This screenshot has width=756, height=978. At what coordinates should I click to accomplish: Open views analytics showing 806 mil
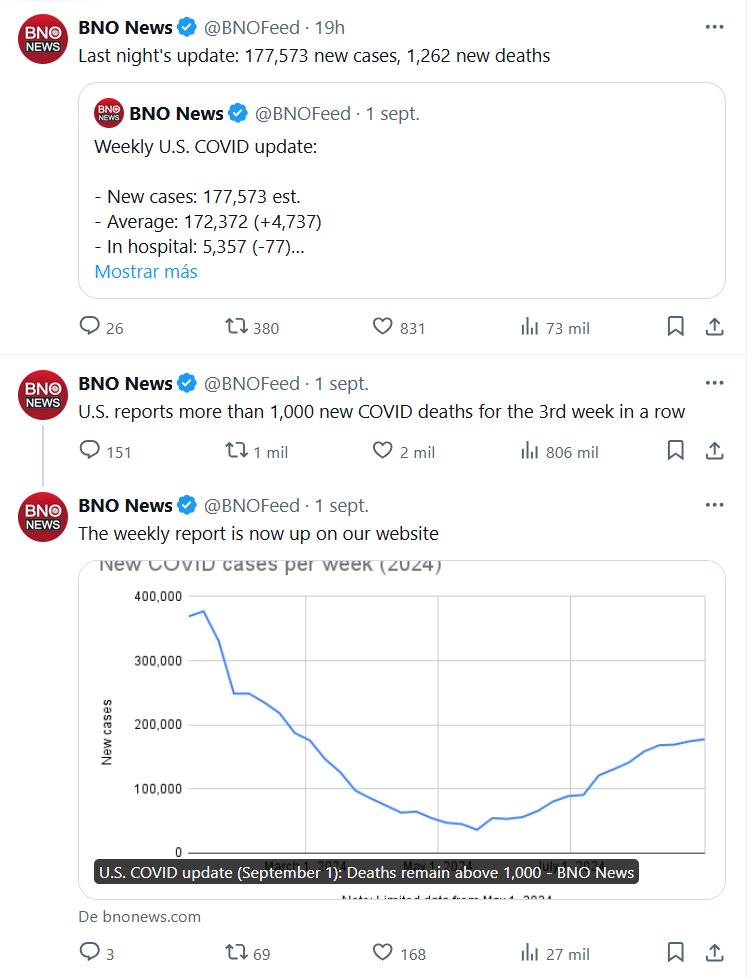tap(559, 451)
